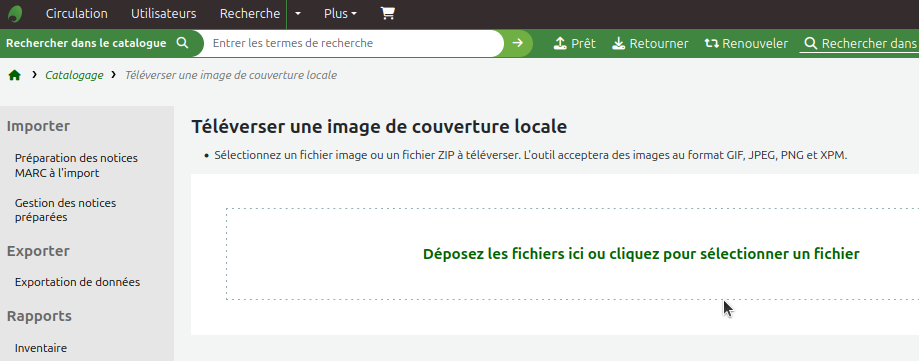
Task: Open Préparation des notices MARC à l'import
Action: (76, 165)
